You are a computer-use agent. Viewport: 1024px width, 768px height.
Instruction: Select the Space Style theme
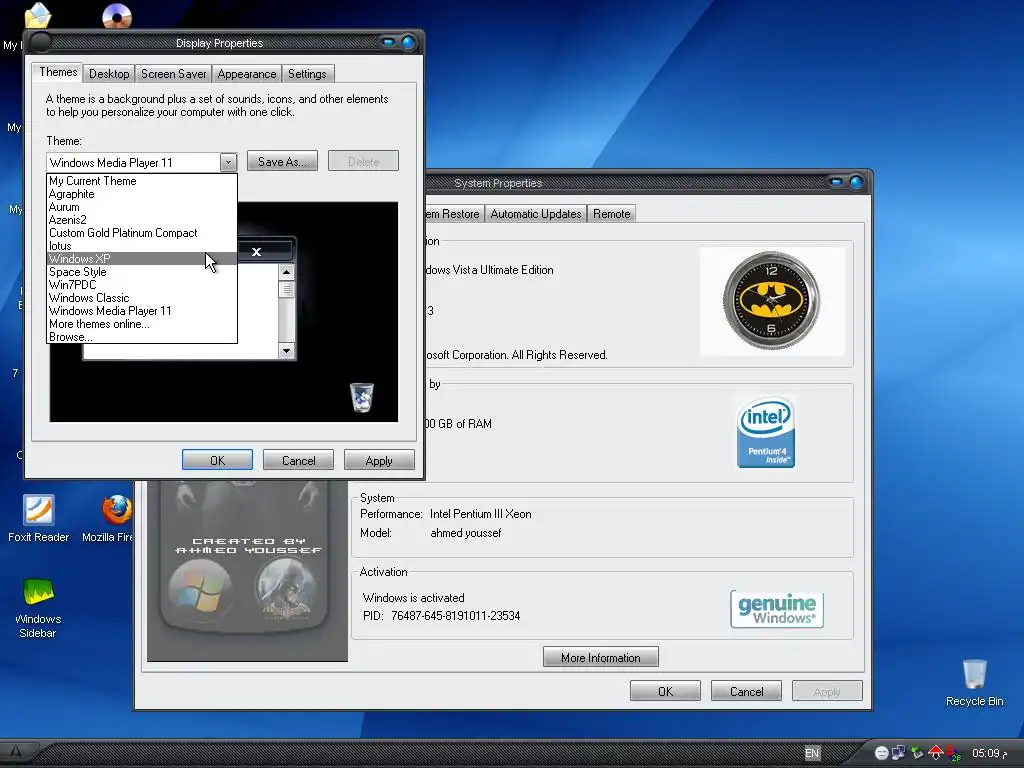[x=142, y=272]
